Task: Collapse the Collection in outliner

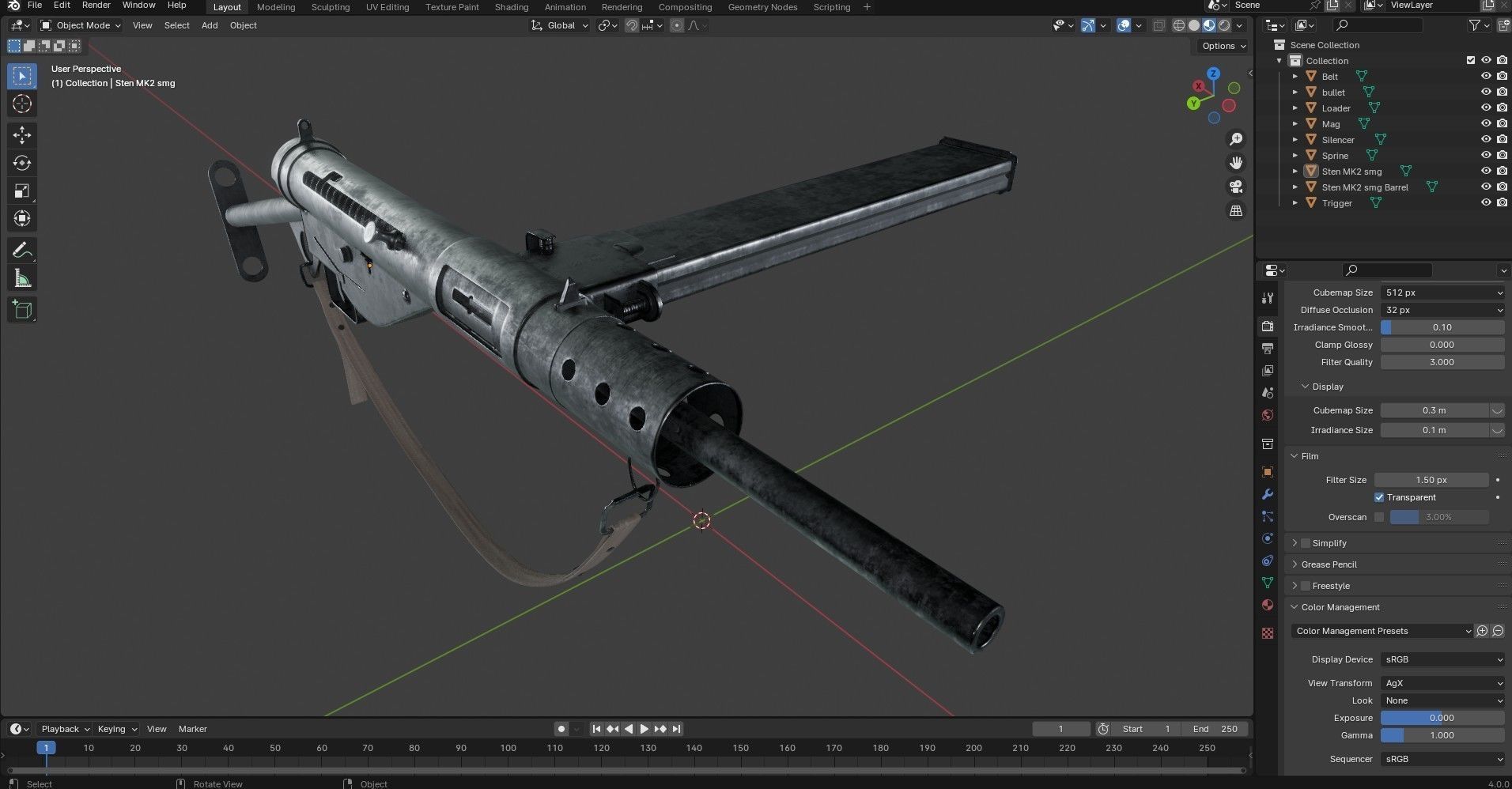Action: pos(1280,61)
